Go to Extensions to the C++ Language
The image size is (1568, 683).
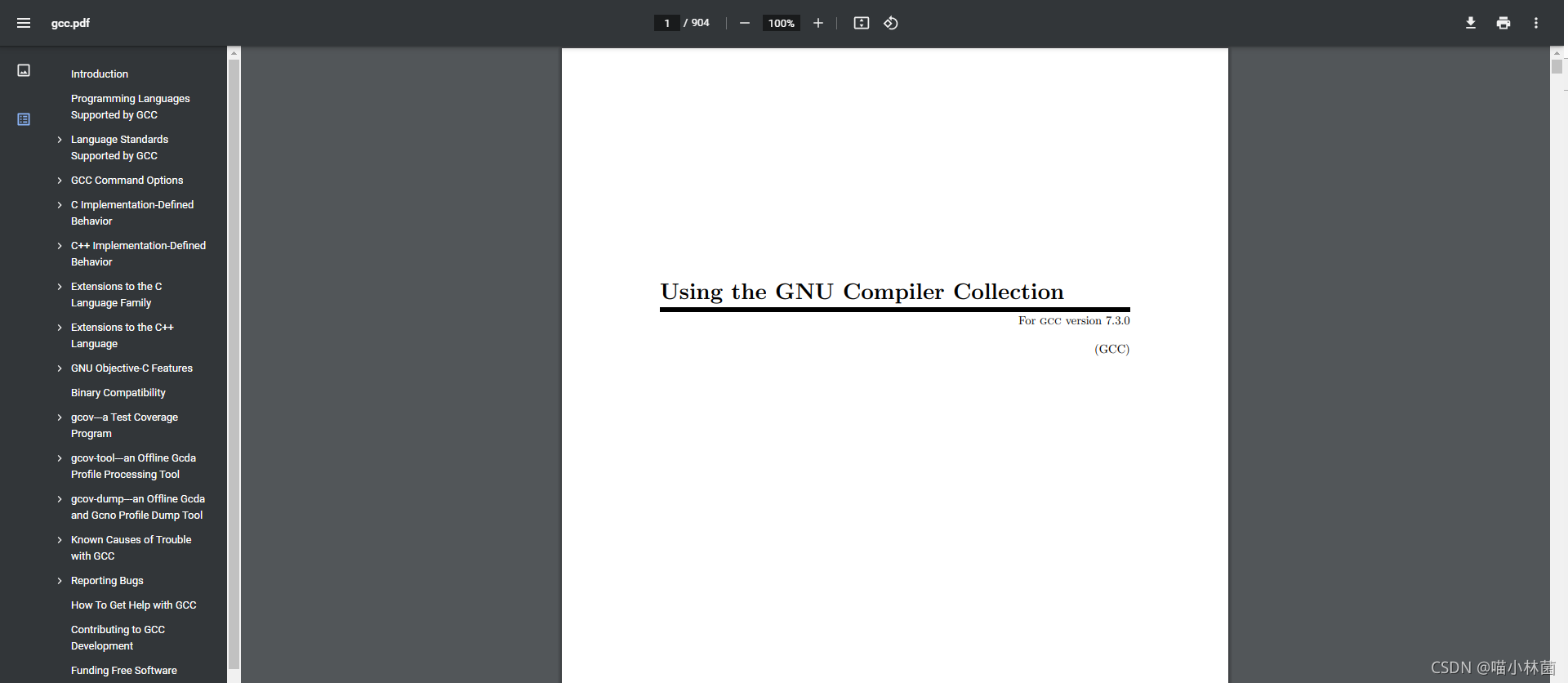tap(122, 336)
